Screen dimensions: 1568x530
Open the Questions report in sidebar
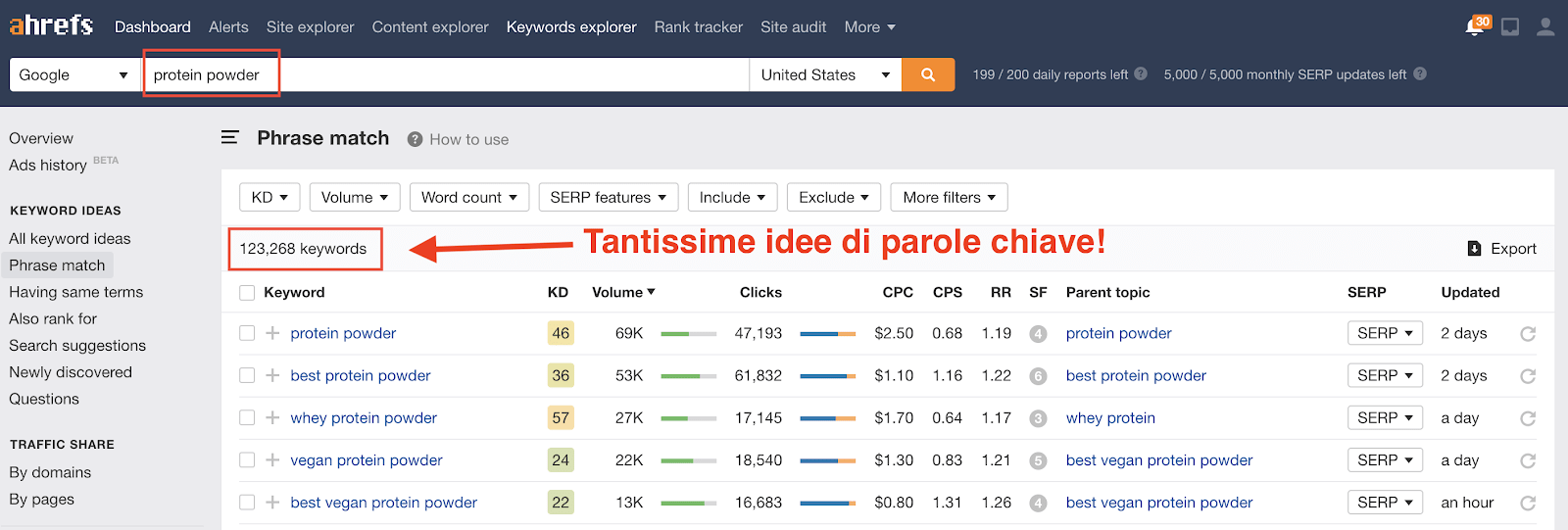[44, 399]
